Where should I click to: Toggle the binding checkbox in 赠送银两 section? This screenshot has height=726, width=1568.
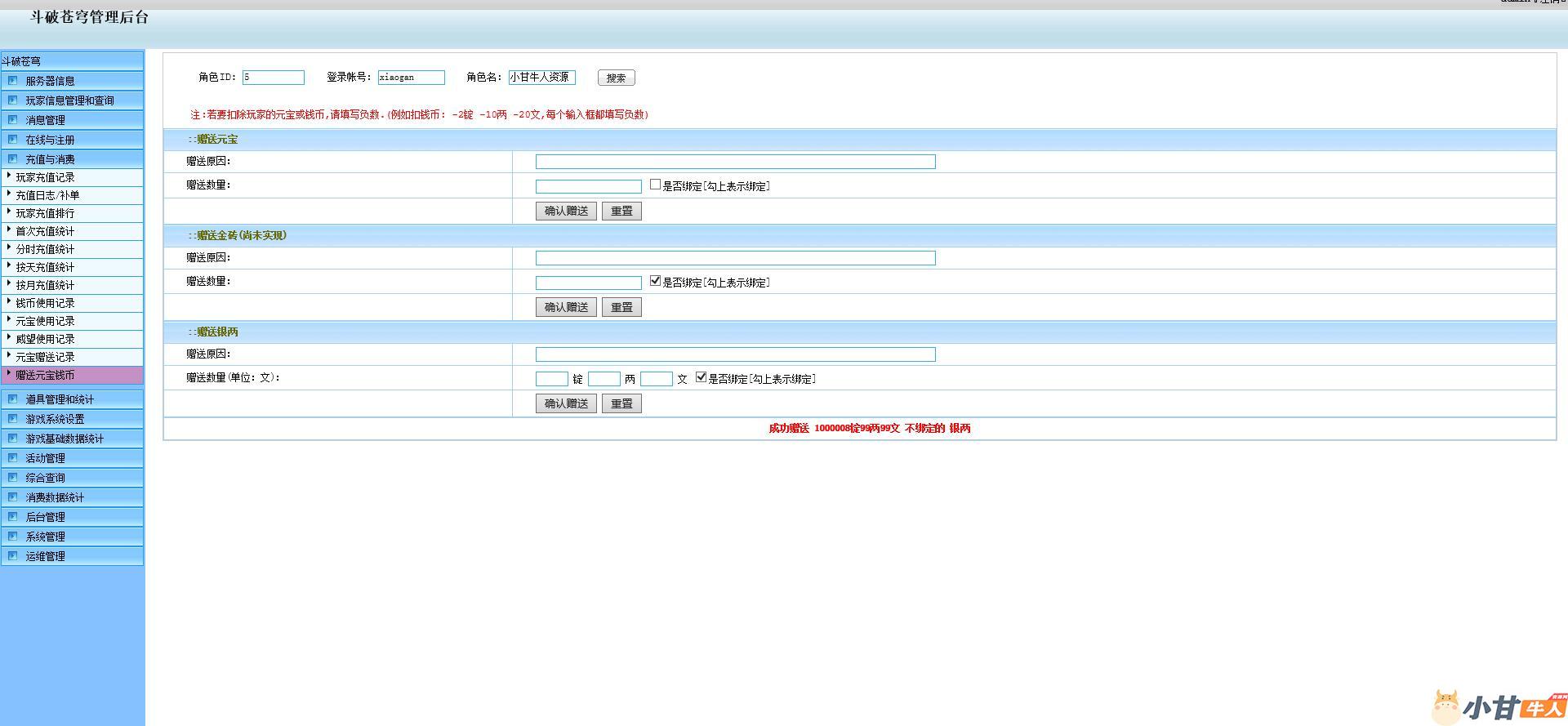coord(701,377)
